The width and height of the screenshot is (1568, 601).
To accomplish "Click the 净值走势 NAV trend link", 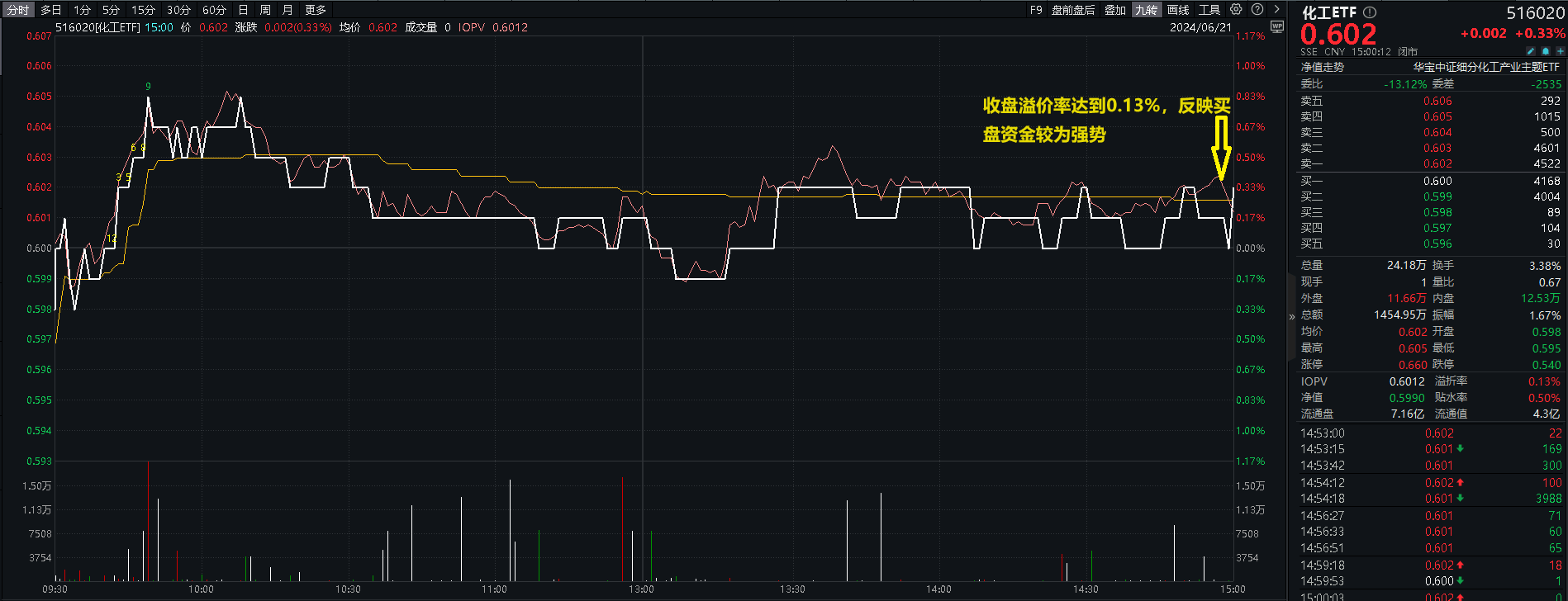I will (x=1322, y=67).
